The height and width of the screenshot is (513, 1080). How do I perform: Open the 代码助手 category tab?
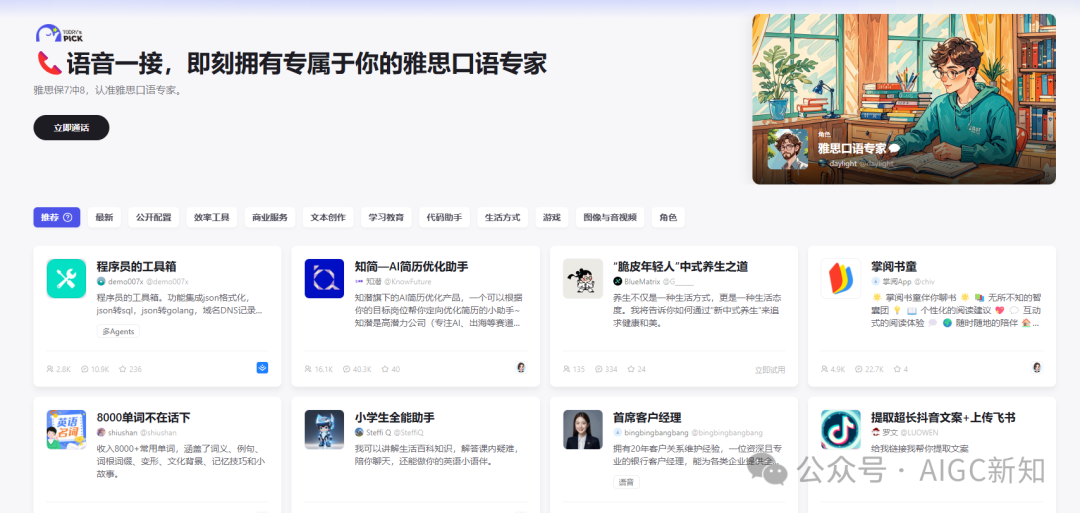(x=444, y=217)
